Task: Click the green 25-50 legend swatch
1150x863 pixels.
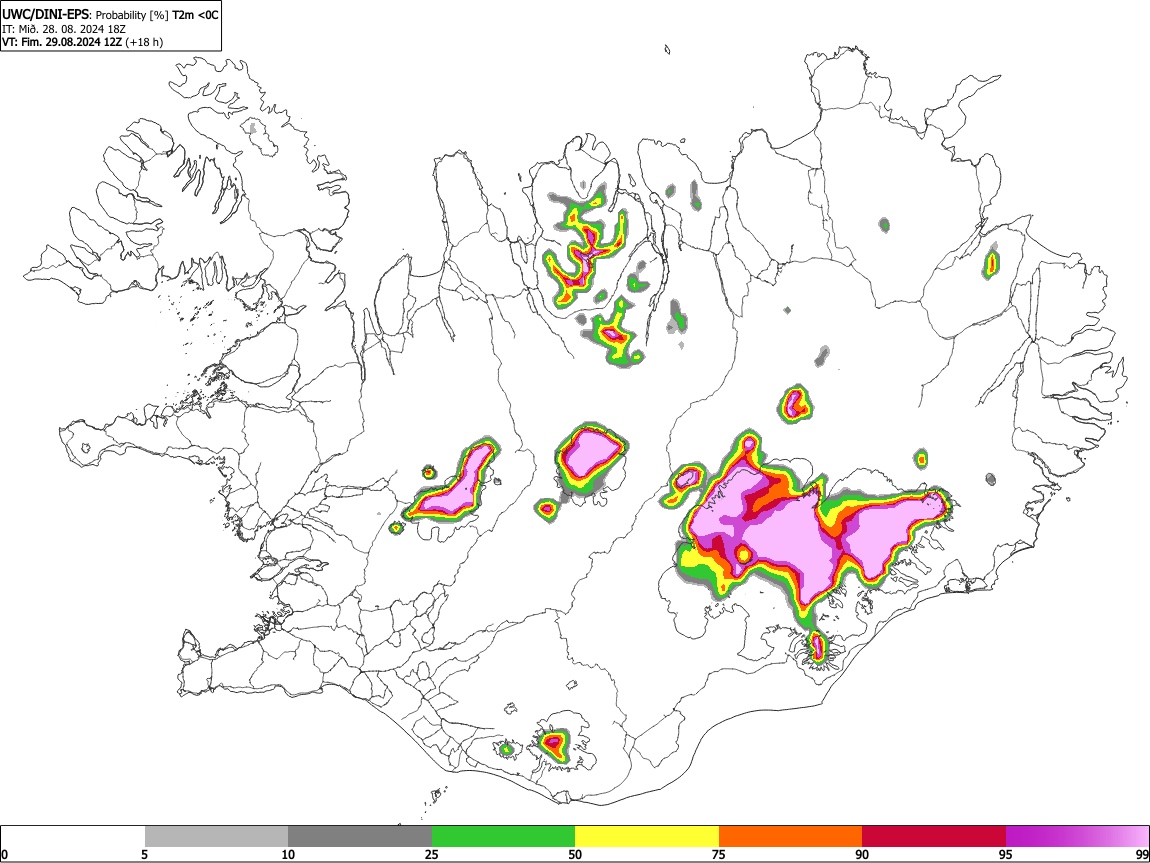Action: tap(503, 837)
